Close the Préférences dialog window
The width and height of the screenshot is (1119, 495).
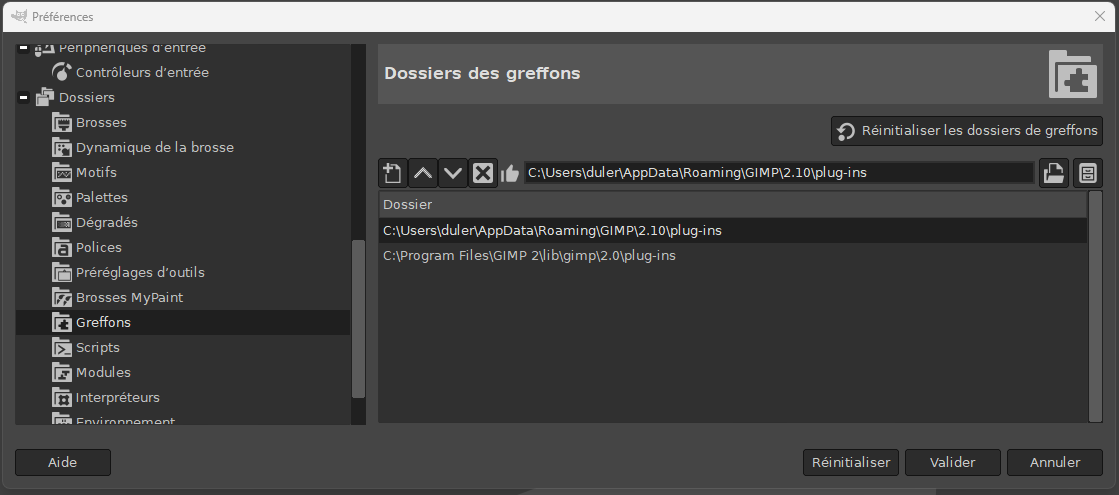[1100, 16]
